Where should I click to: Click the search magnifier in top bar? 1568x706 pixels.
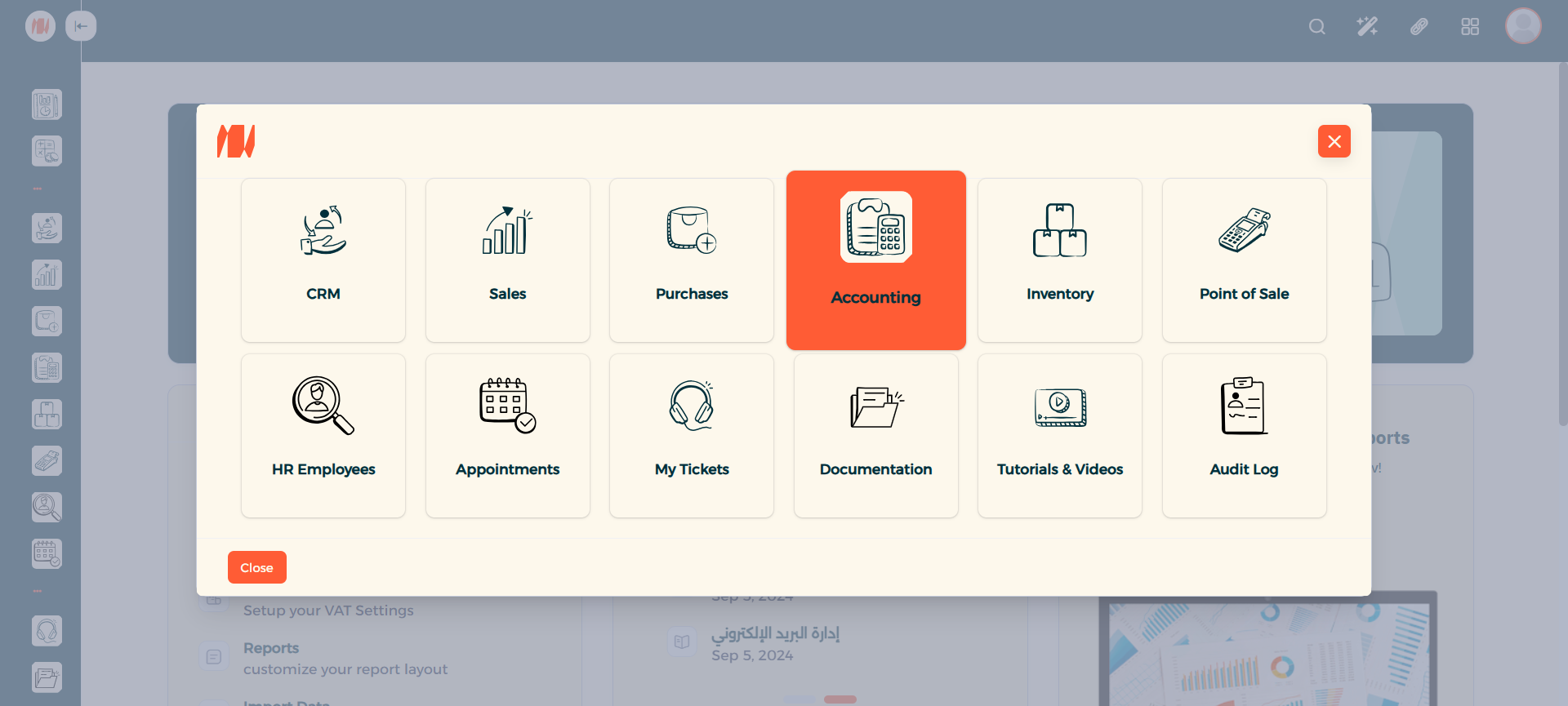point(1316,27)
